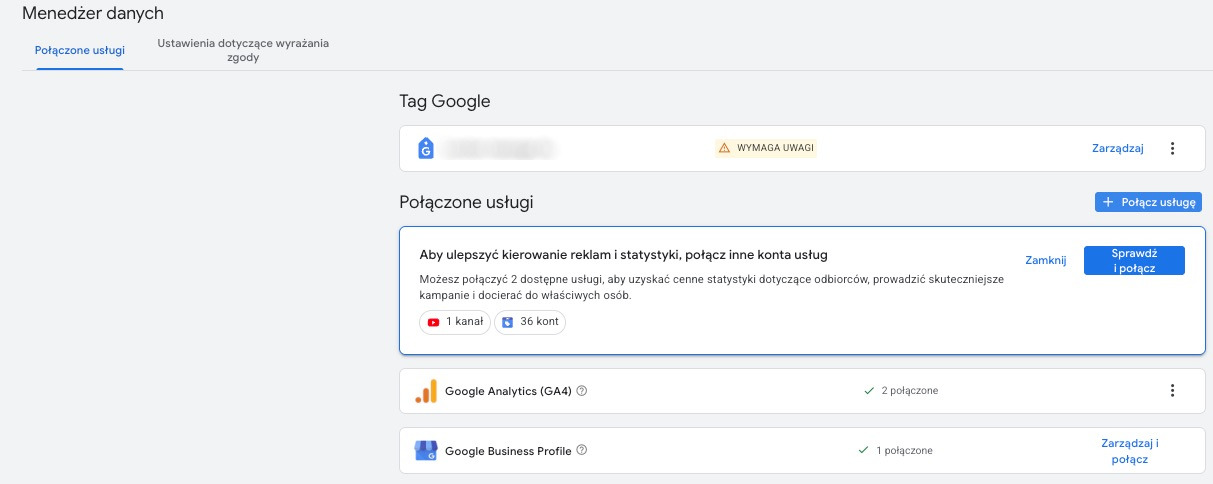Click the Tag Google section heading
Screen dimensions: 1213x484
coord(445,101)
